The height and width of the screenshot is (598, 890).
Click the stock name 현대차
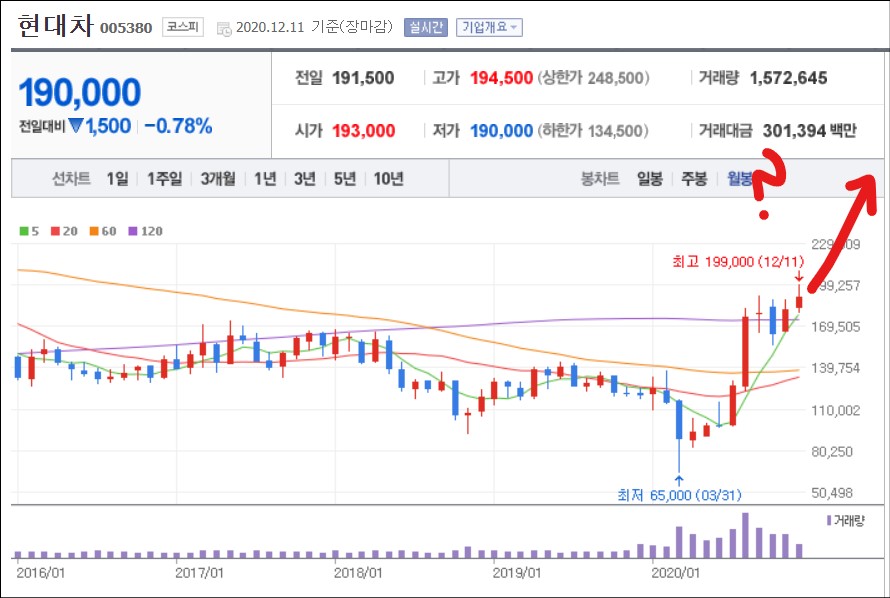coord(55,26)
